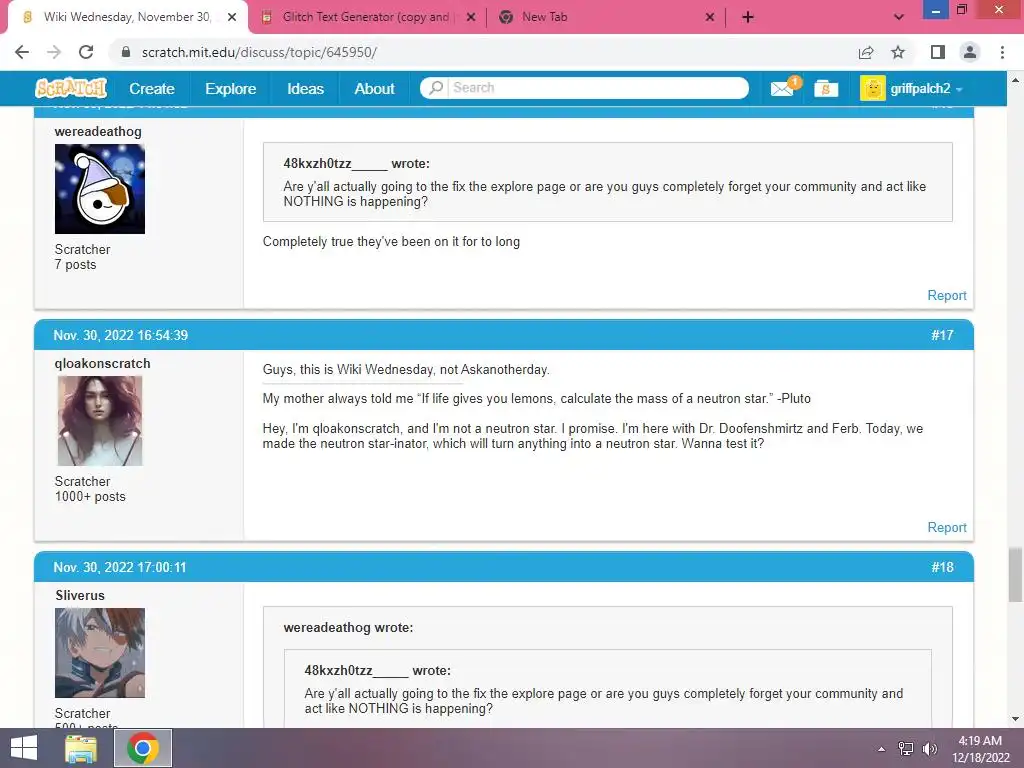Click "1000+ posts" under qloakonscratch
The width and height of the screenshot is (1024, 768).
click(90, 497)
